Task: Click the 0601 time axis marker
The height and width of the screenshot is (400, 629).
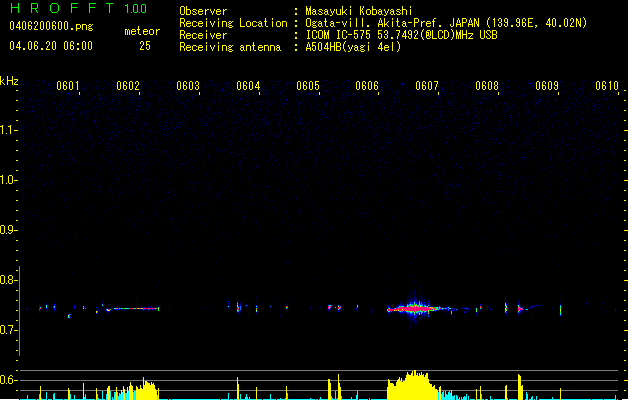Action: click(67, 86)
